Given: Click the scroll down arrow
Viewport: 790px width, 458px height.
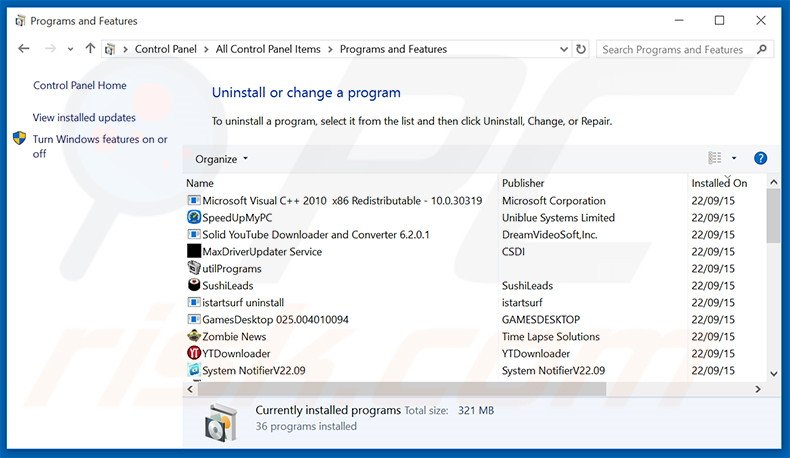Looking at the screenshot, I should (x=773, y=373).
